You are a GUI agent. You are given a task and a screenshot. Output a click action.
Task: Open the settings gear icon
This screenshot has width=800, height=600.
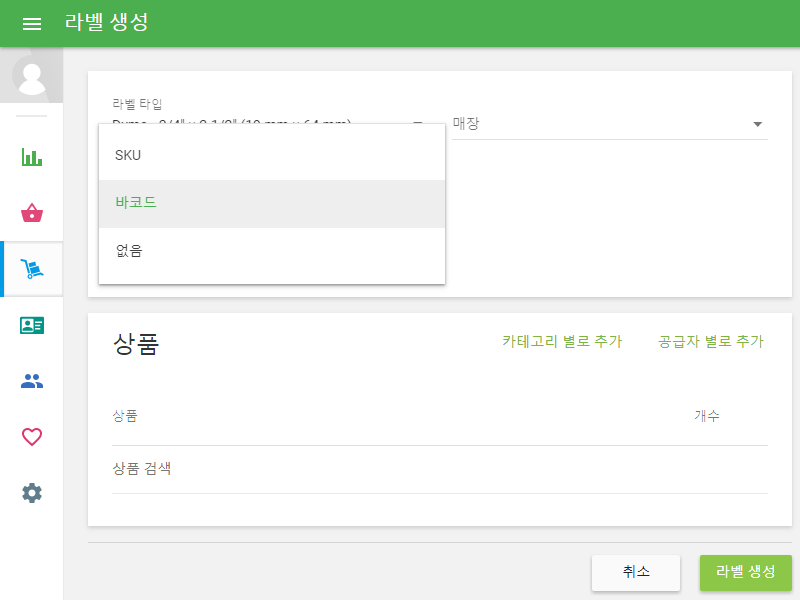tap(31, 493)
